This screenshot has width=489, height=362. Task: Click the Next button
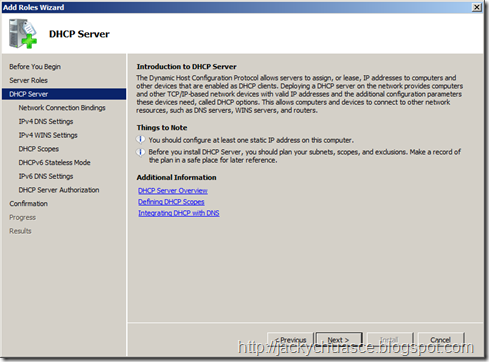tap(339, 340)
